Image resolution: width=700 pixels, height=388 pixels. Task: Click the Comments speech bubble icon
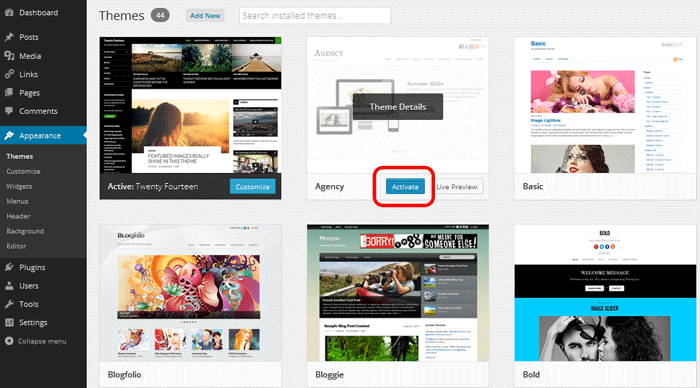(x=9, y=111)
